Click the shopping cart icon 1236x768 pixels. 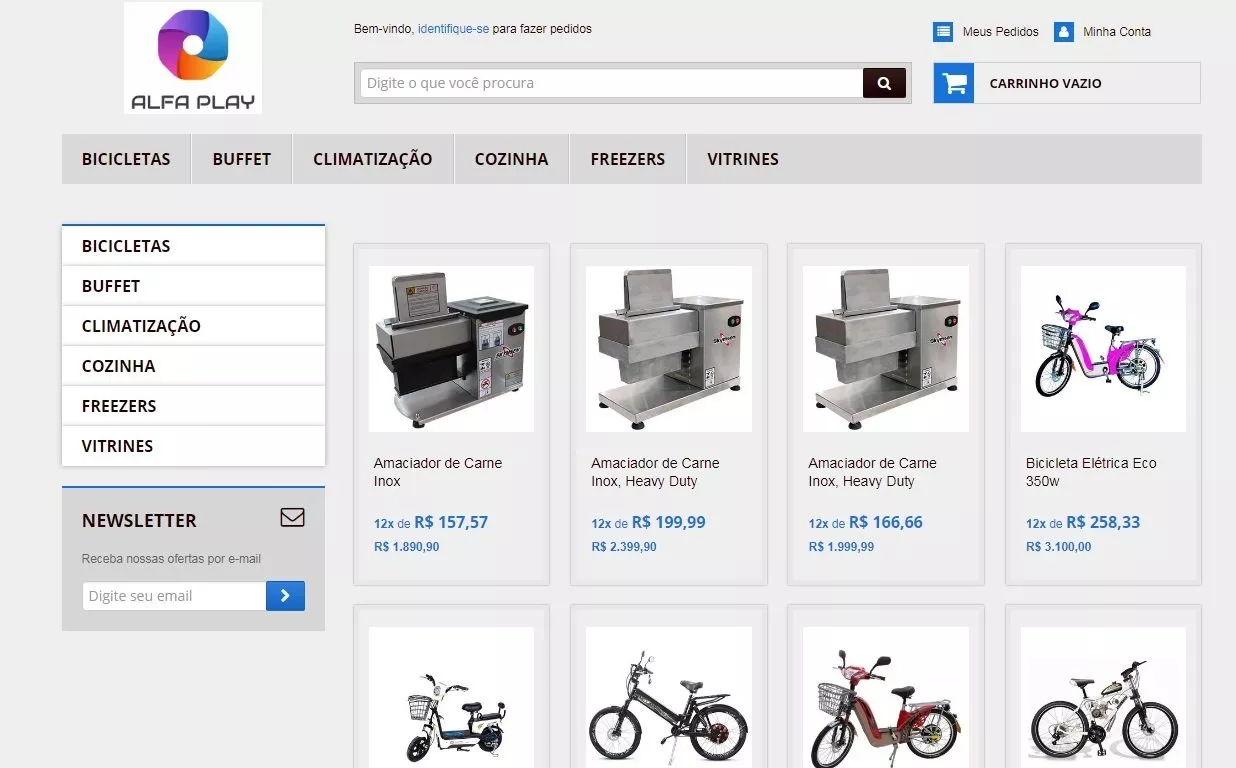click(954, 83)
